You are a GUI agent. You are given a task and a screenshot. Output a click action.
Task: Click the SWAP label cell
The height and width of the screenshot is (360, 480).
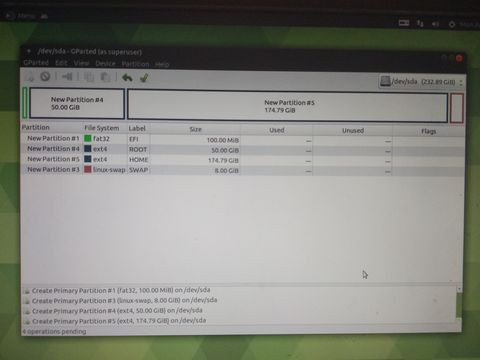tap(139, 170)
